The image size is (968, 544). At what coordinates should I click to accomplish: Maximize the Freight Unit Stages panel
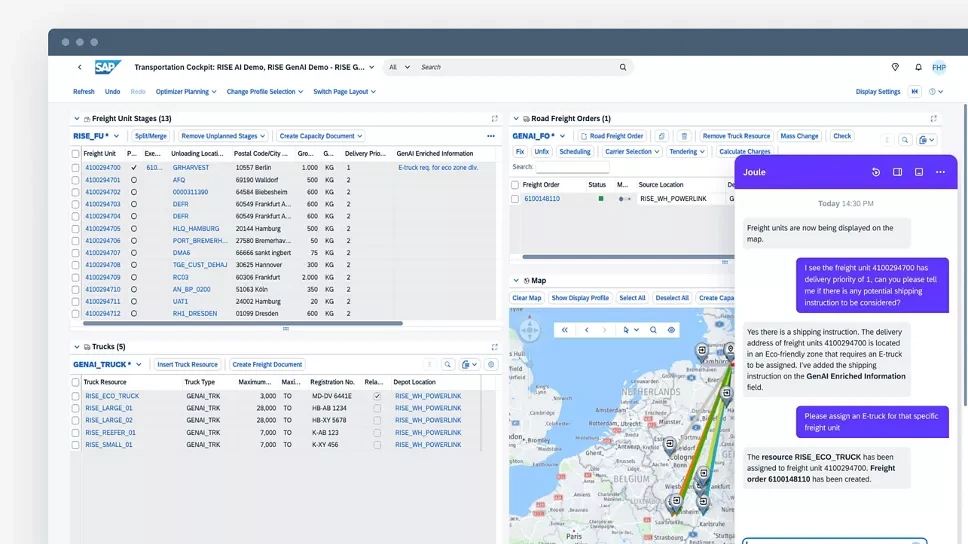coord(494,119)
